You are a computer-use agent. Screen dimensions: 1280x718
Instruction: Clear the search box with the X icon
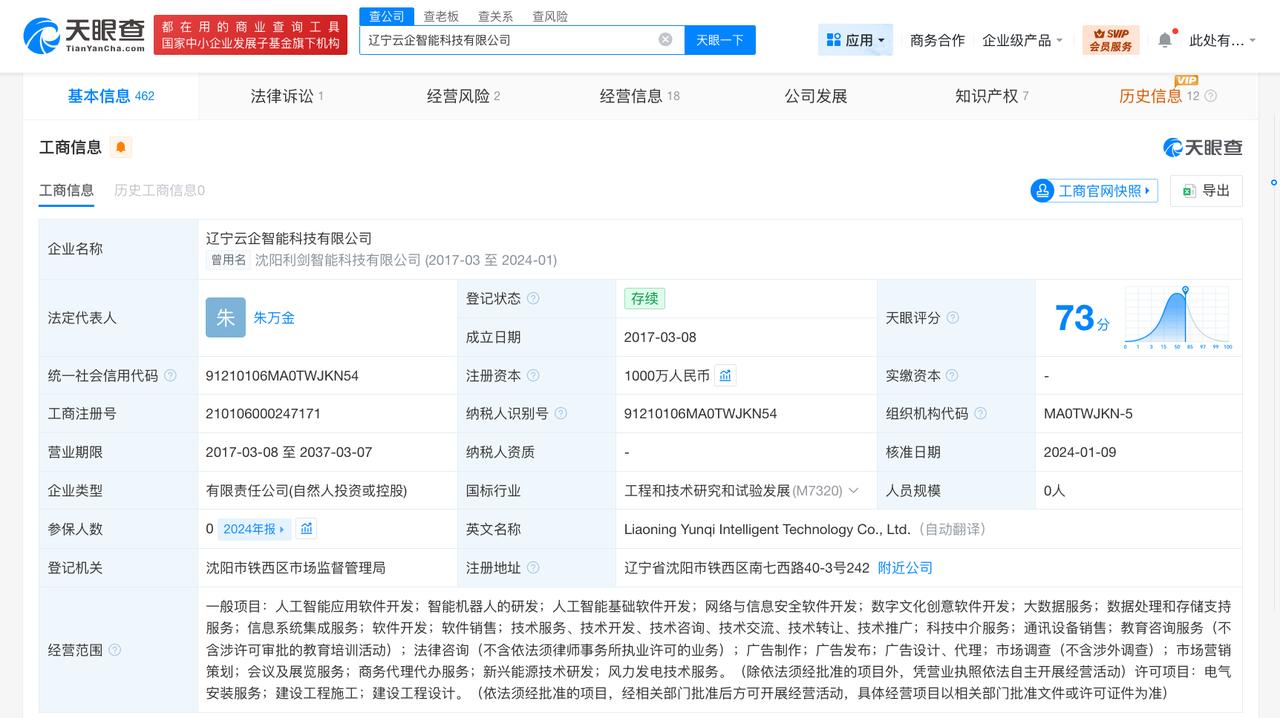663,39
